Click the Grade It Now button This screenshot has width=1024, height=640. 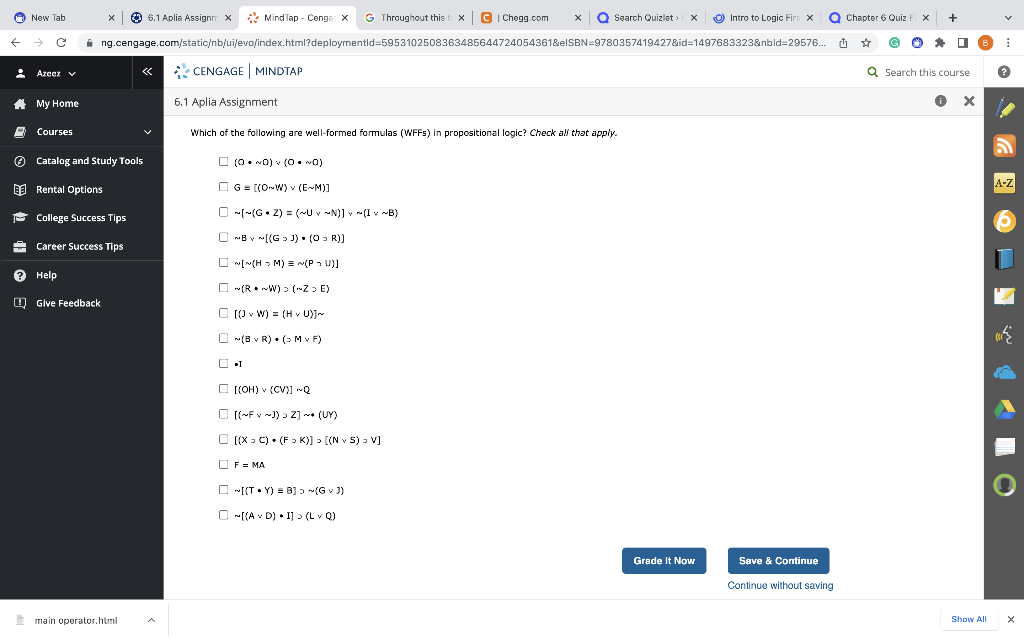click(664, 561)
